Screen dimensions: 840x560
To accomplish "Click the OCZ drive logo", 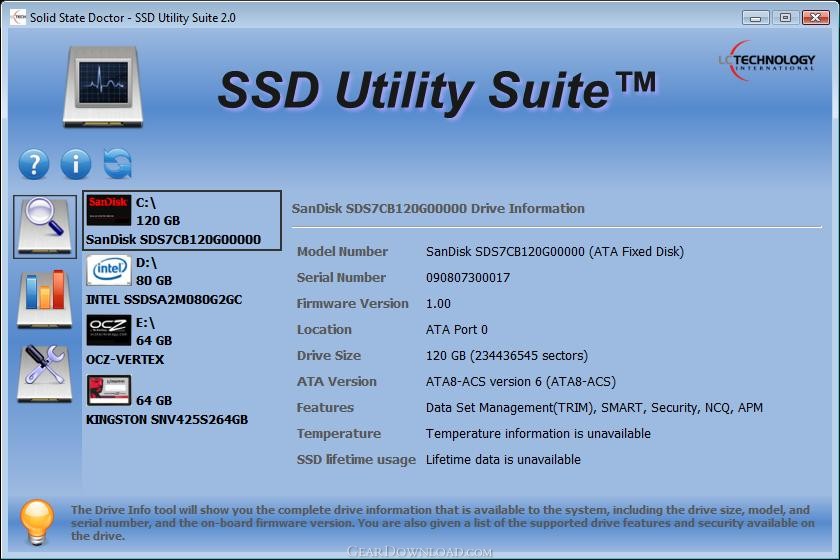I will click(x=108, y=330).
